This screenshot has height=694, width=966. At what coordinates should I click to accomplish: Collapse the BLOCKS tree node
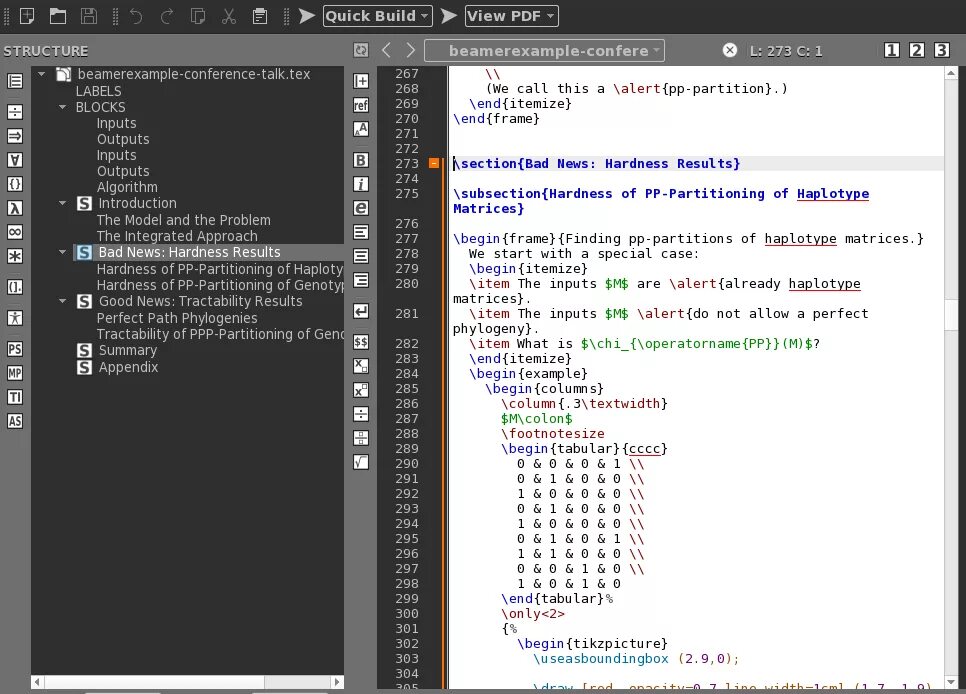point(62,107)
